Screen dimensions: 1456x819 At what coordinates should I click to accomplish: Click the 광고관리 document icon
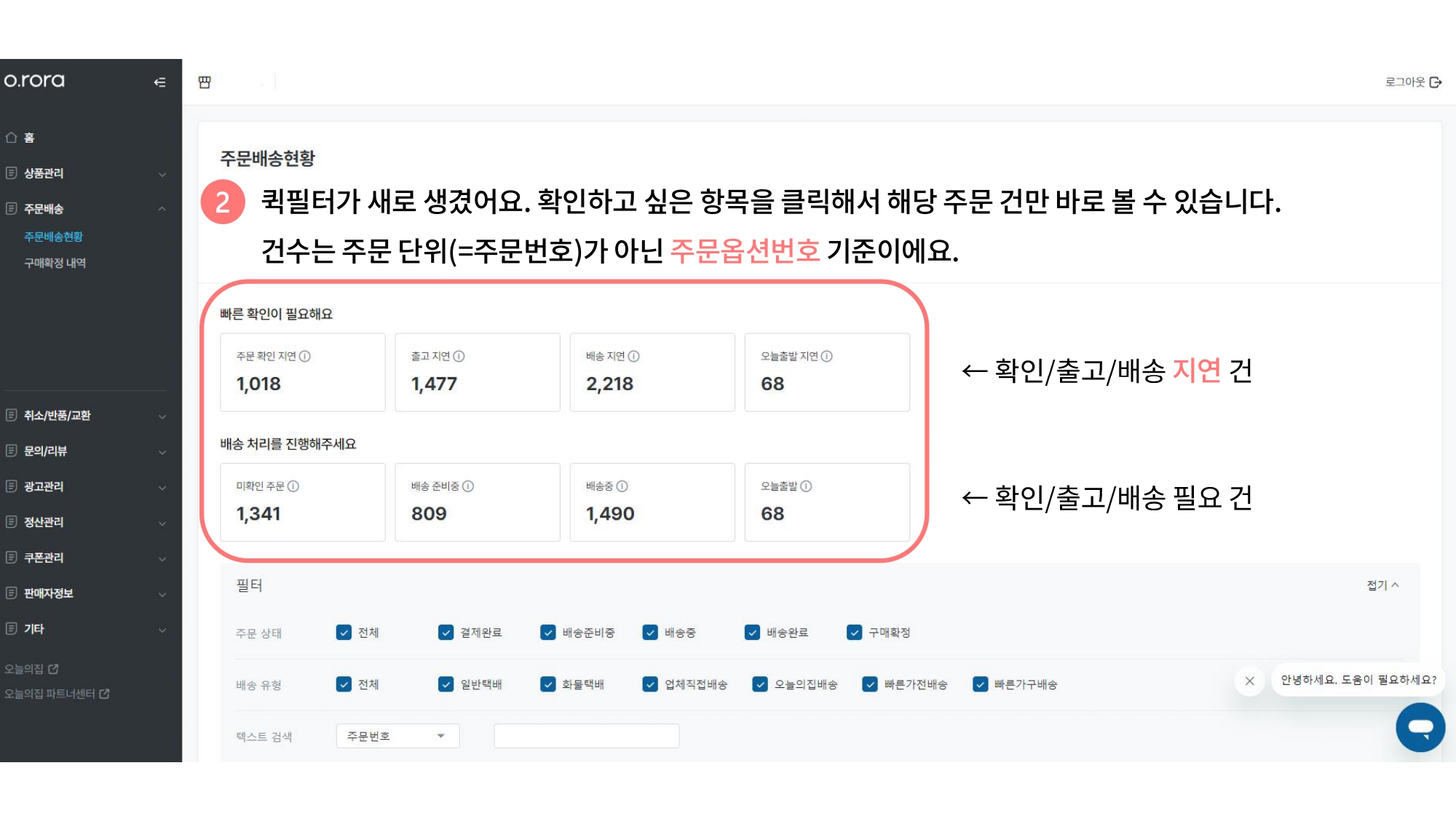point(11,486)
